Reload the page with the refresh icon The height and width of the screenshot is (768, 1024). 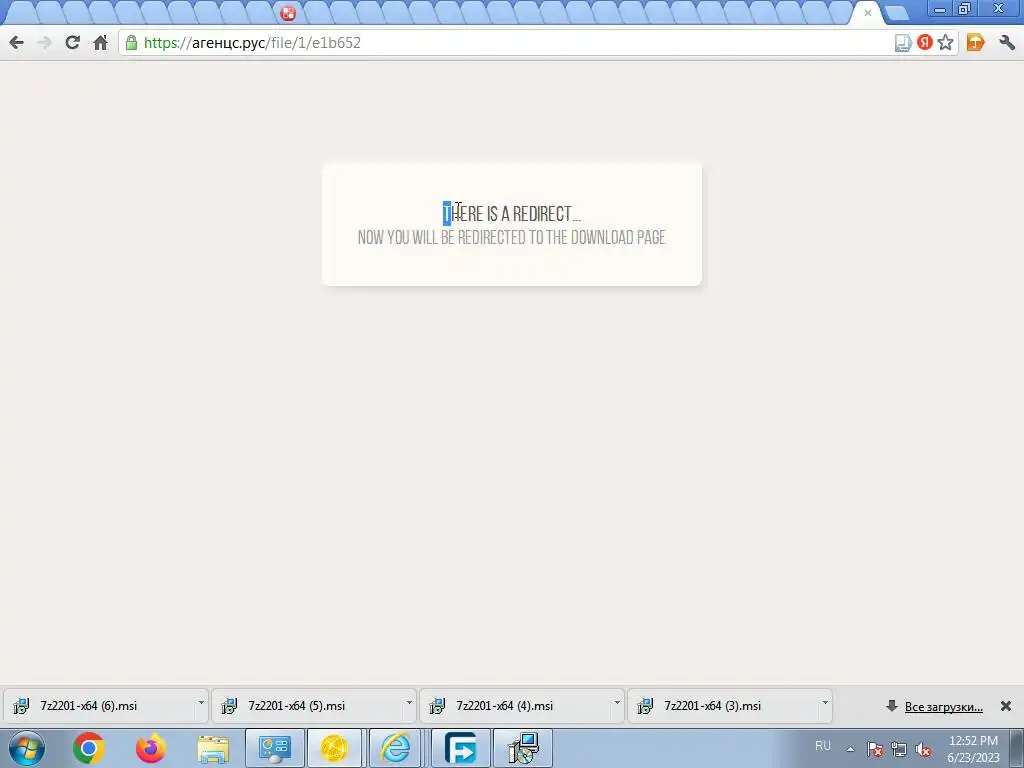(72, 43)
